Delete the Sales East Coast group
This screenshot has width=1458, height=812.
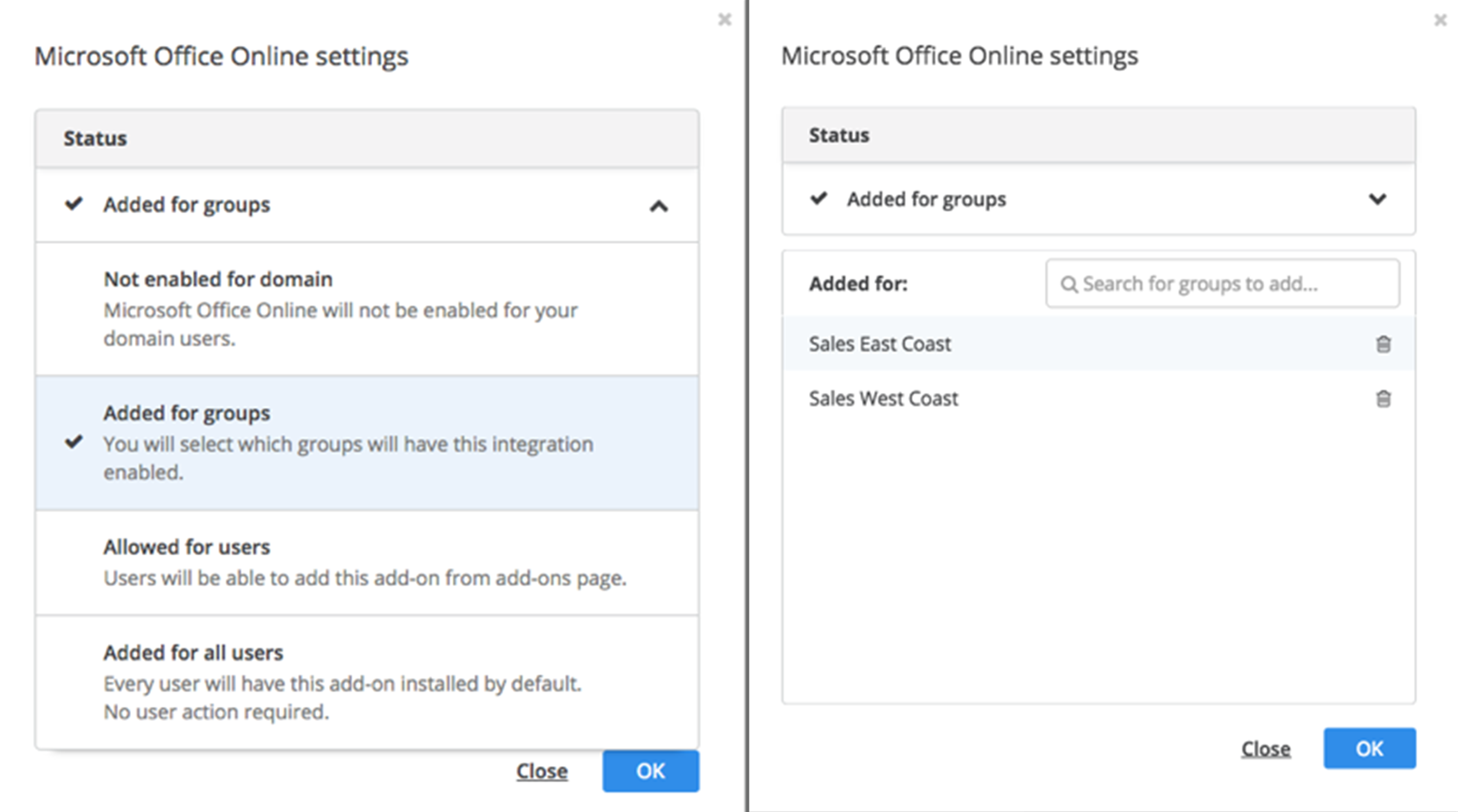[1383, 344]
